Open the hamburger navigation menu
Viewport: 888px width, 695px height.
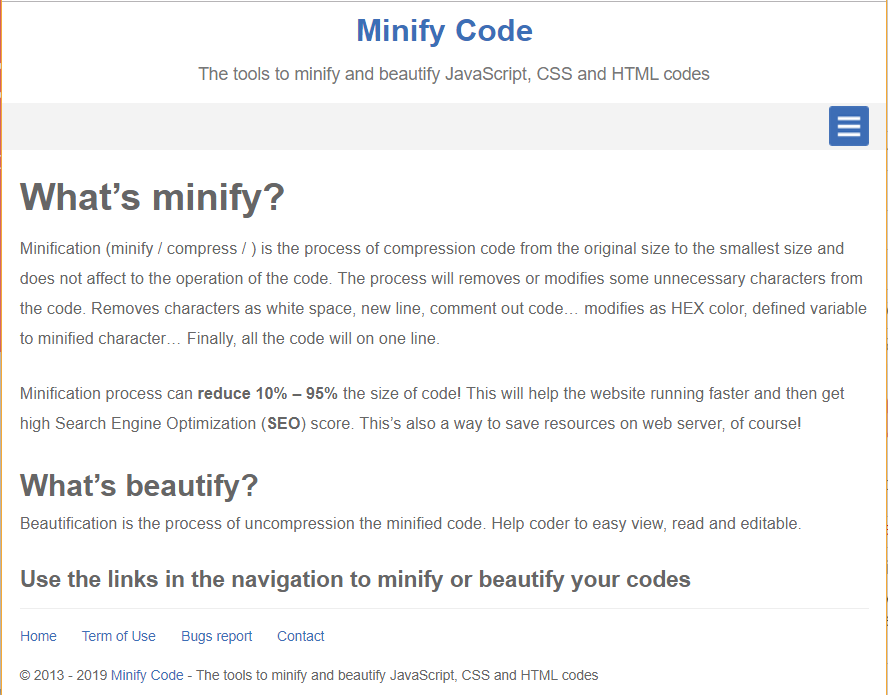point(848,126)
